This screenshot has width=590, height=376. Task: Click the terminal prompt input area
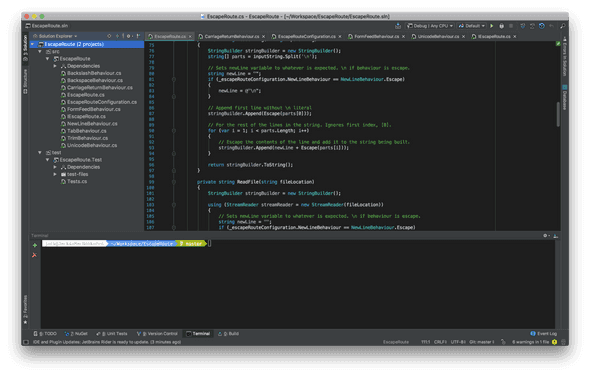tap(210, 244)
